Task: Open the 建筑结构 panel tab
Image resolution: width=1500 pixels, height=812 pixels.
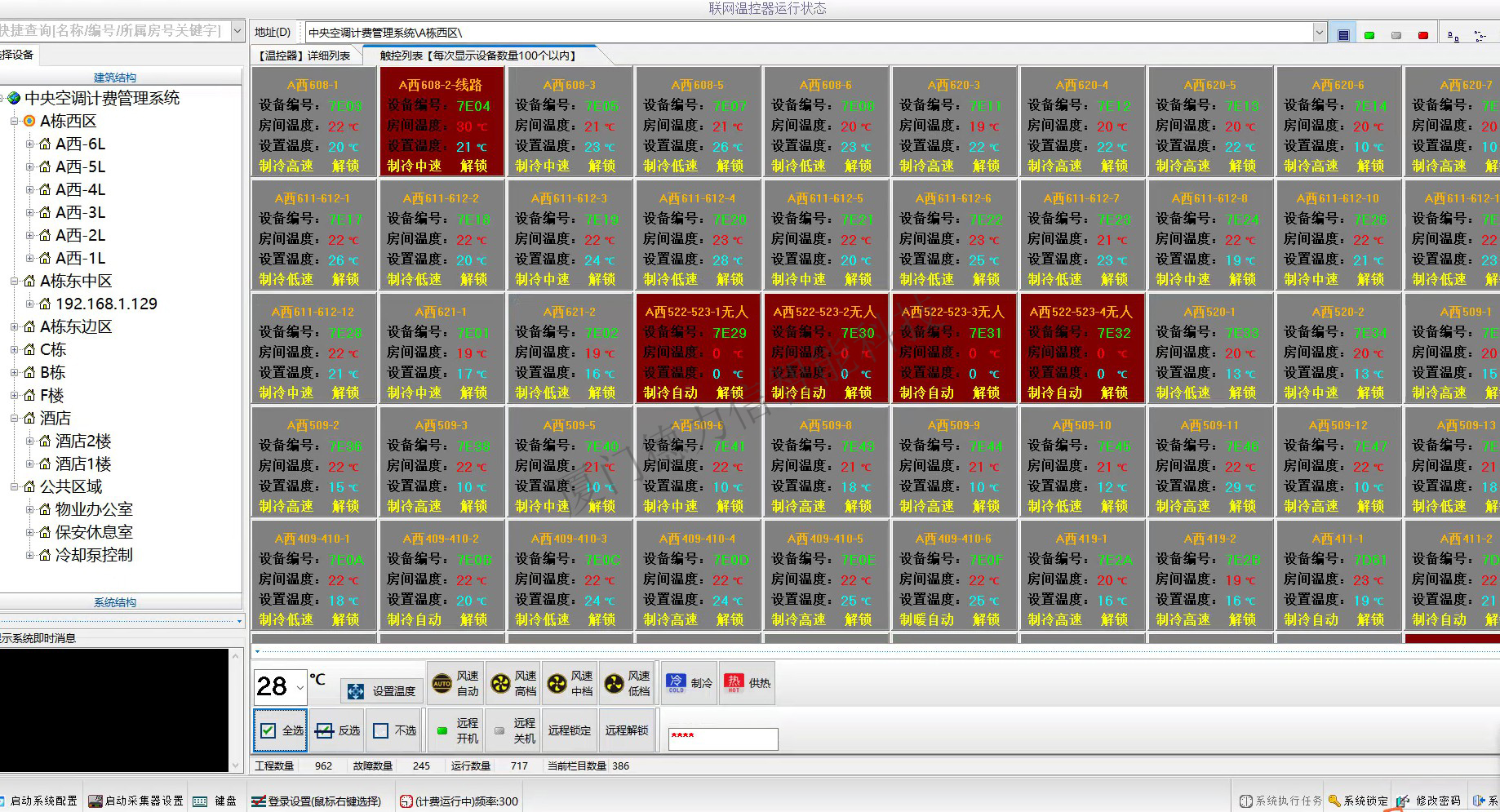Action: pyautogui.click(x=115, y=78)
